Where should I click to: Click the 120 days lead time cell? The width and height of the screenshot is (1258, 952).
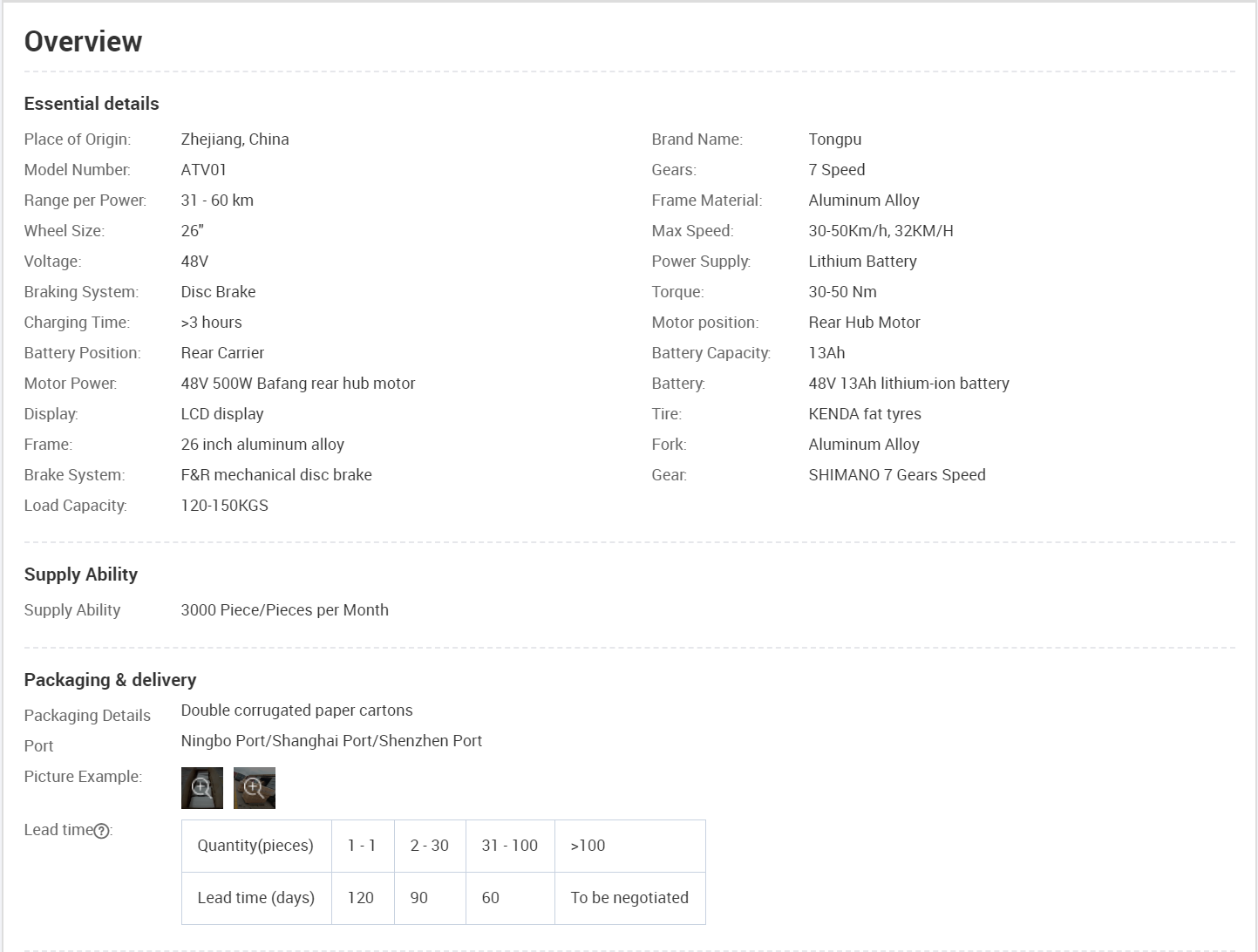click(361, 898)
